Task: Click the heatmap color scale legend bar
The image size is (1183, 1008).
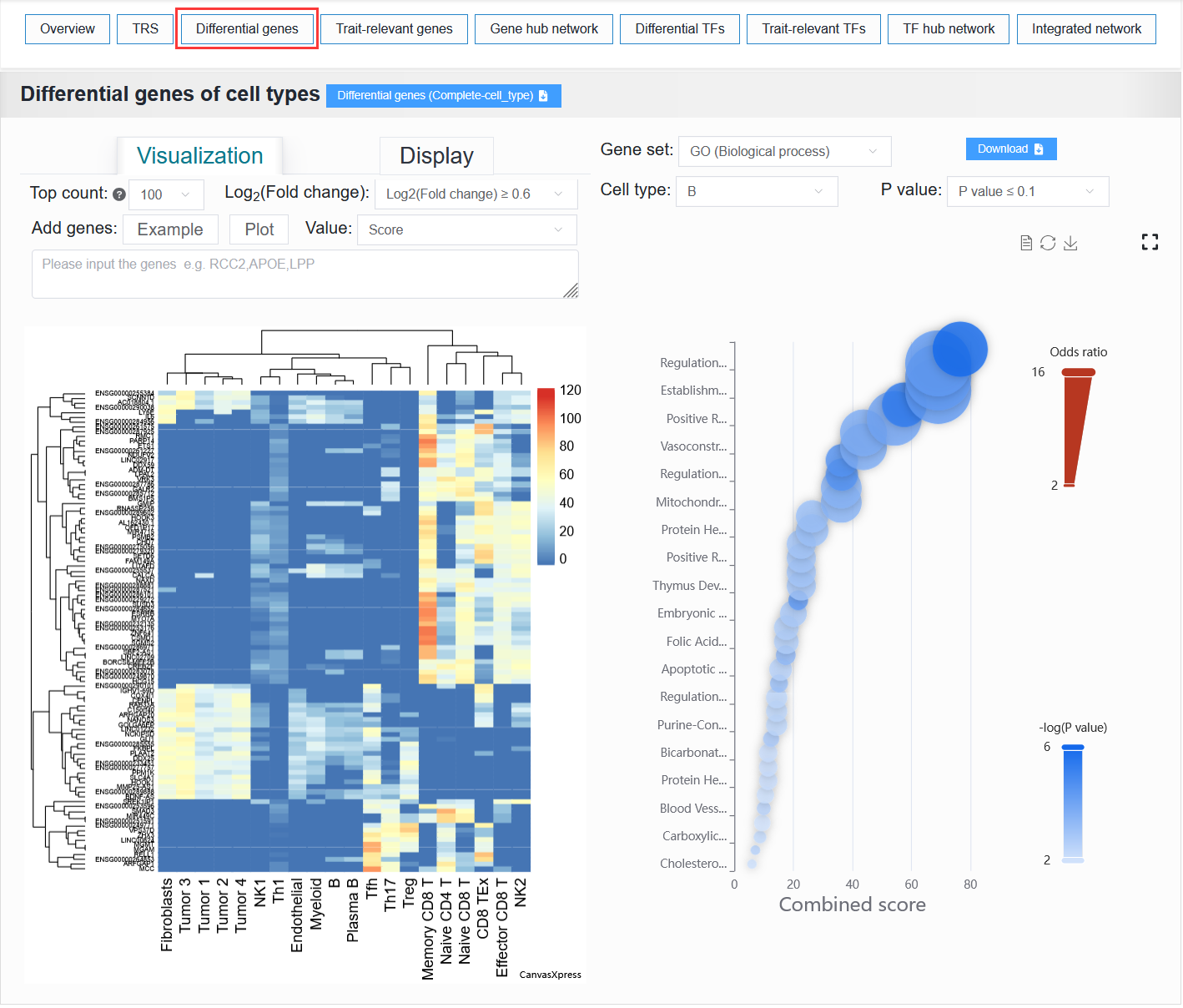Action: coord(546,476)
